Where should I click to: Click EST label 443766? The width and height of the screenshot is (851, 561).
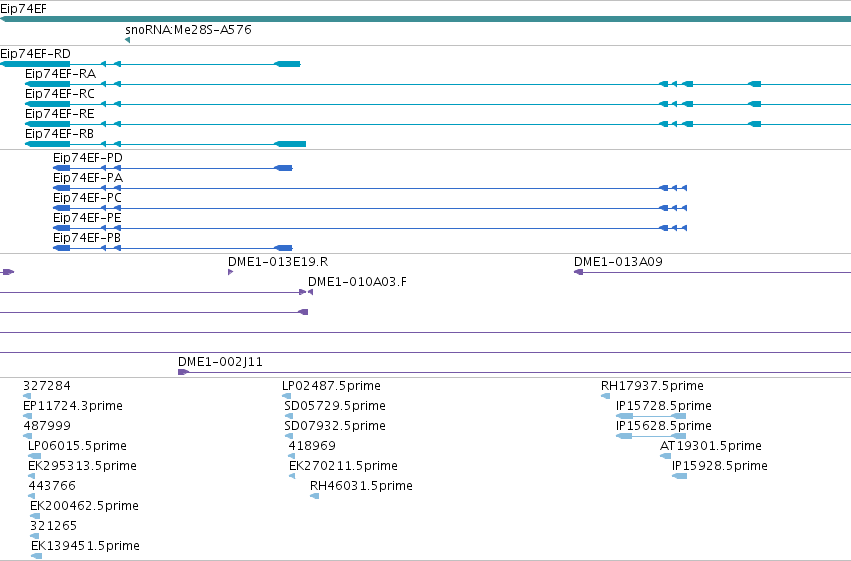click(52, 486)
